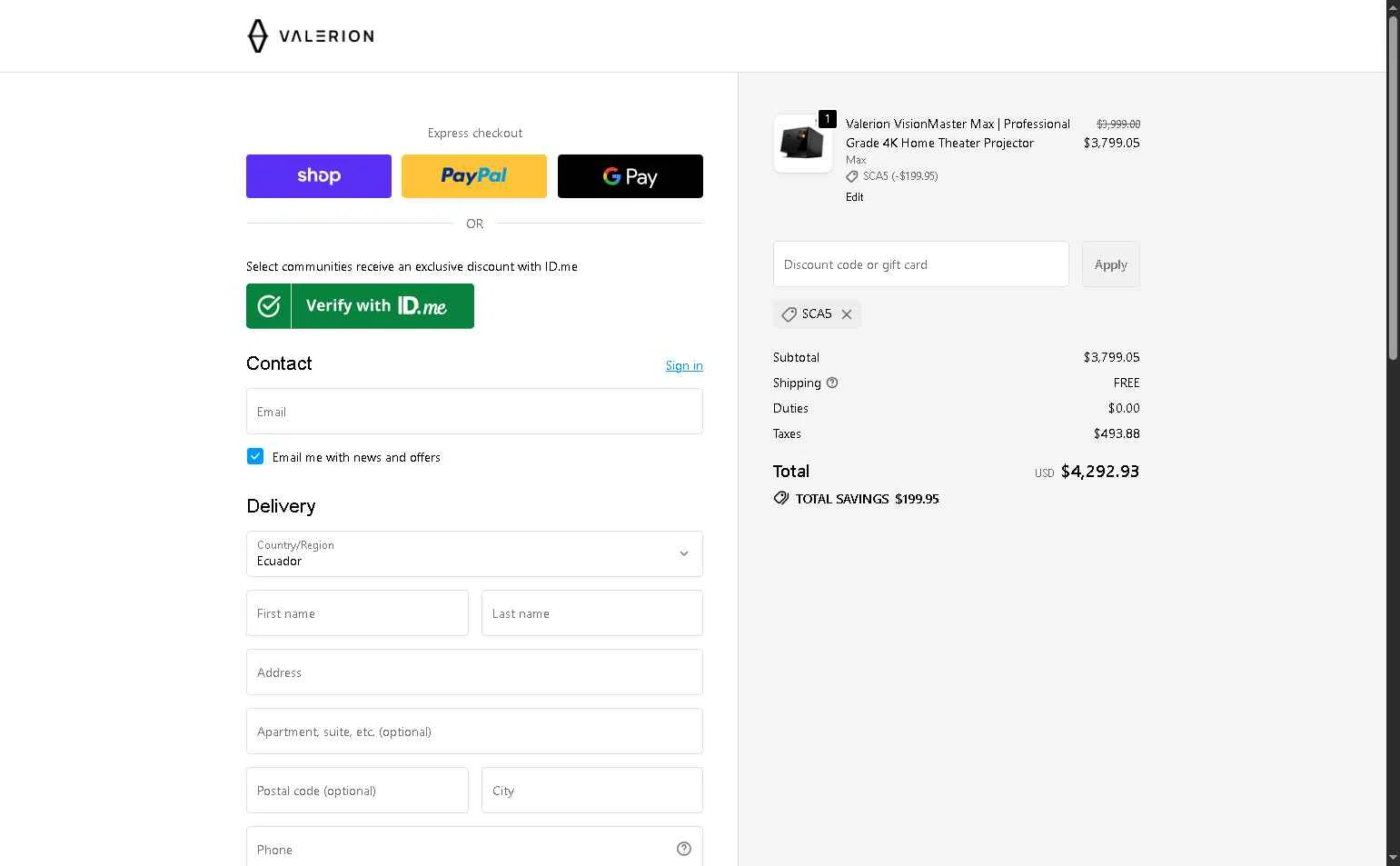This screenshot has height=866, width=1400.
Task: Click the Shipping FREE value
Action: pyautogui.click(x=1127, y=383)
